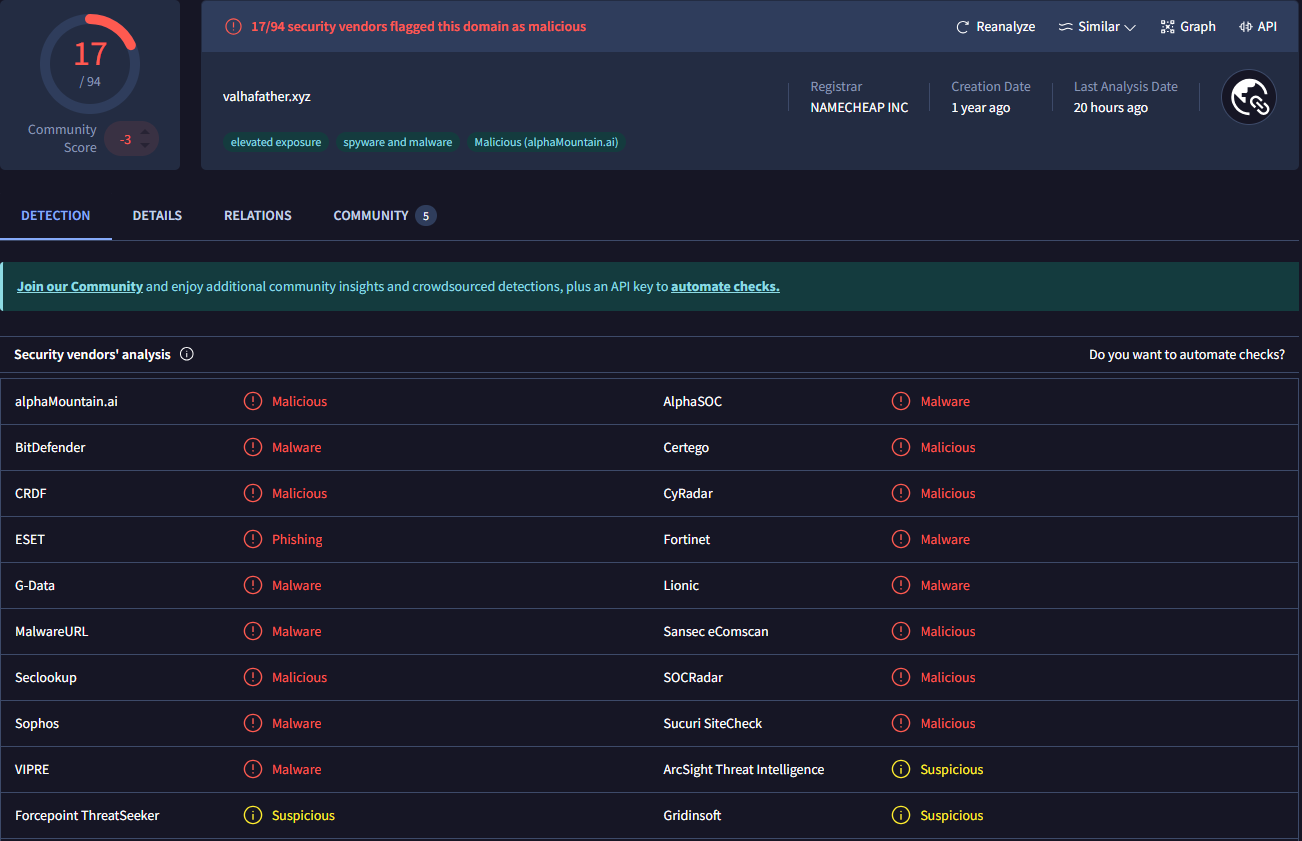Click the Forcepoint ThreatSeeker suspicious icon
This screenshot has width=1302, height=841.
point(253,815)
